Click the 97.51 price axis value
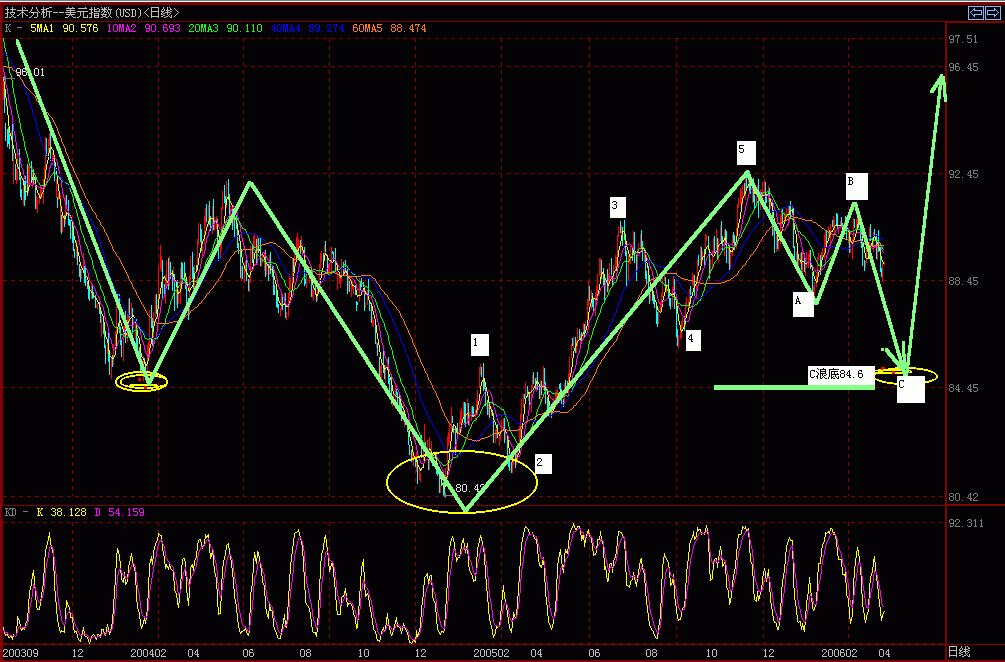The image size is (1005, 662). pos(964,39)
